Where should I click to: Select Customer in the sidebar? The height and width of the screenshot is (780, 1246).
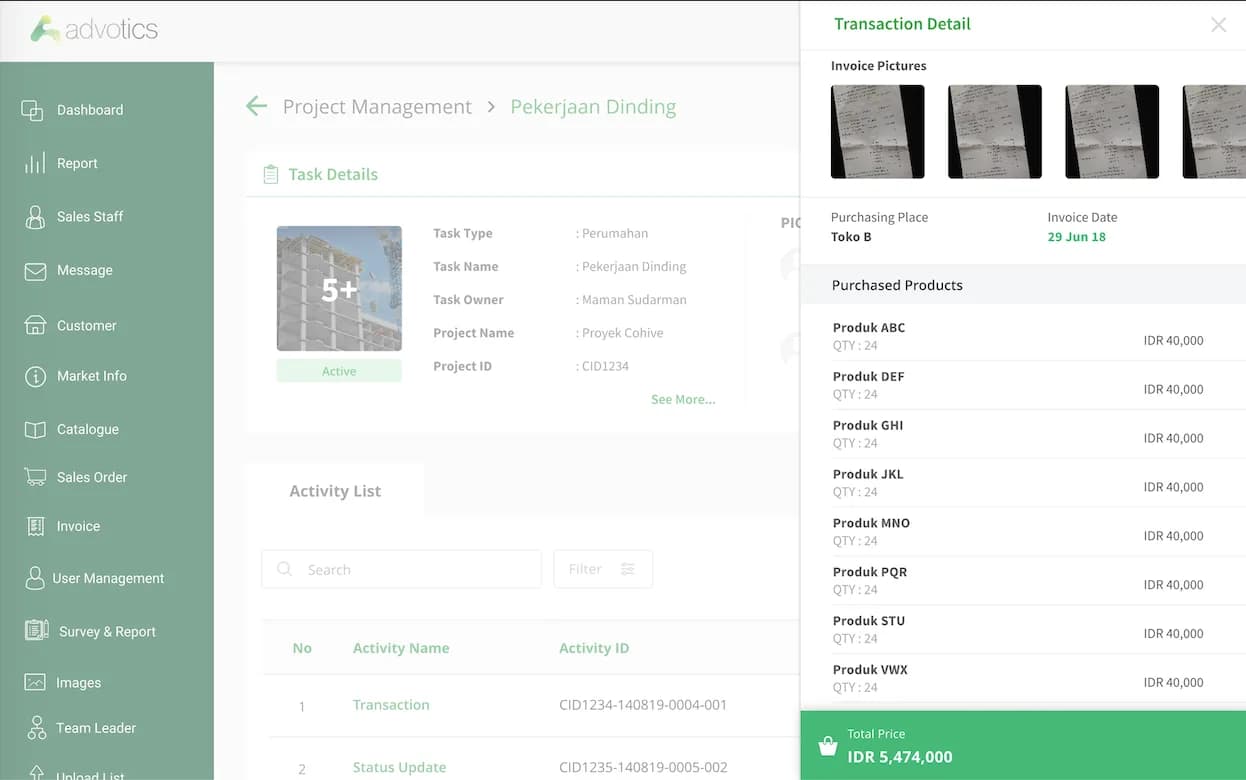[x=87, y=326]
